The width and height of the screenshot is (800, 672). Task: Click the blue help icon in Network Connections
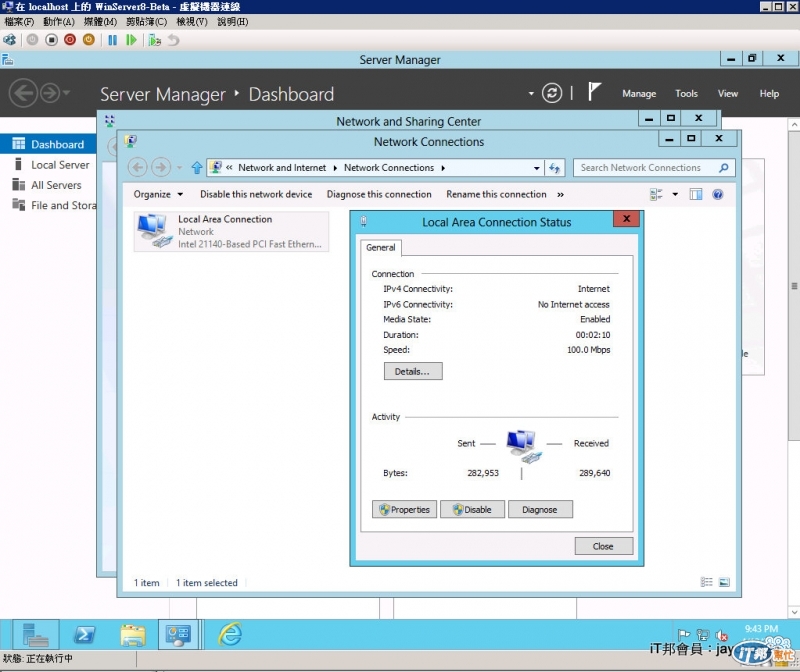click(717, 194)
